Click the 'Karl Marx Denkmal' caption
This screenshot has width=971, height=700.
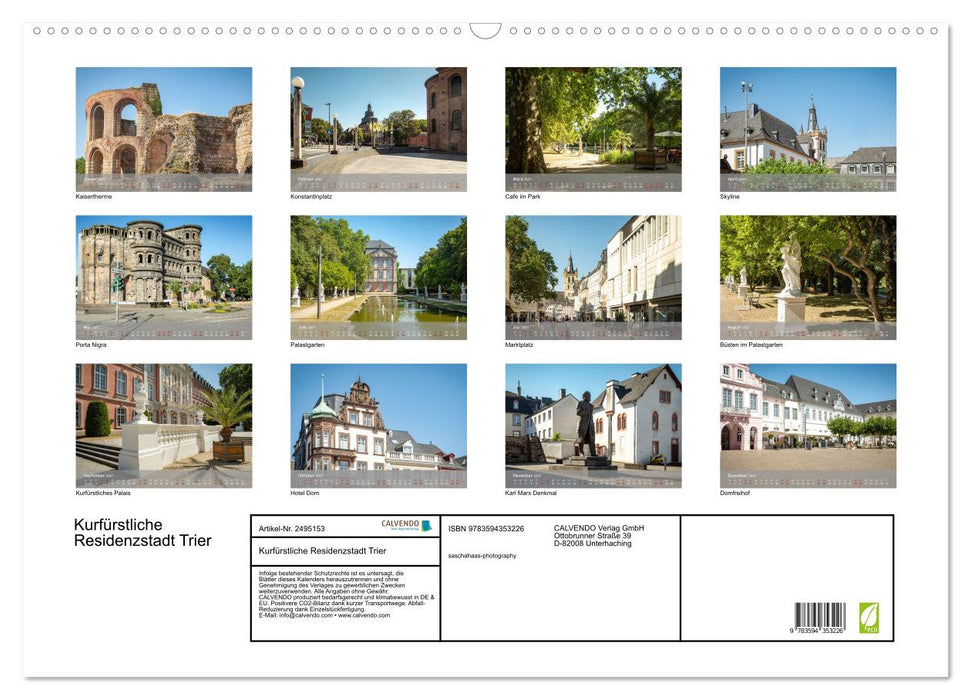531,493
